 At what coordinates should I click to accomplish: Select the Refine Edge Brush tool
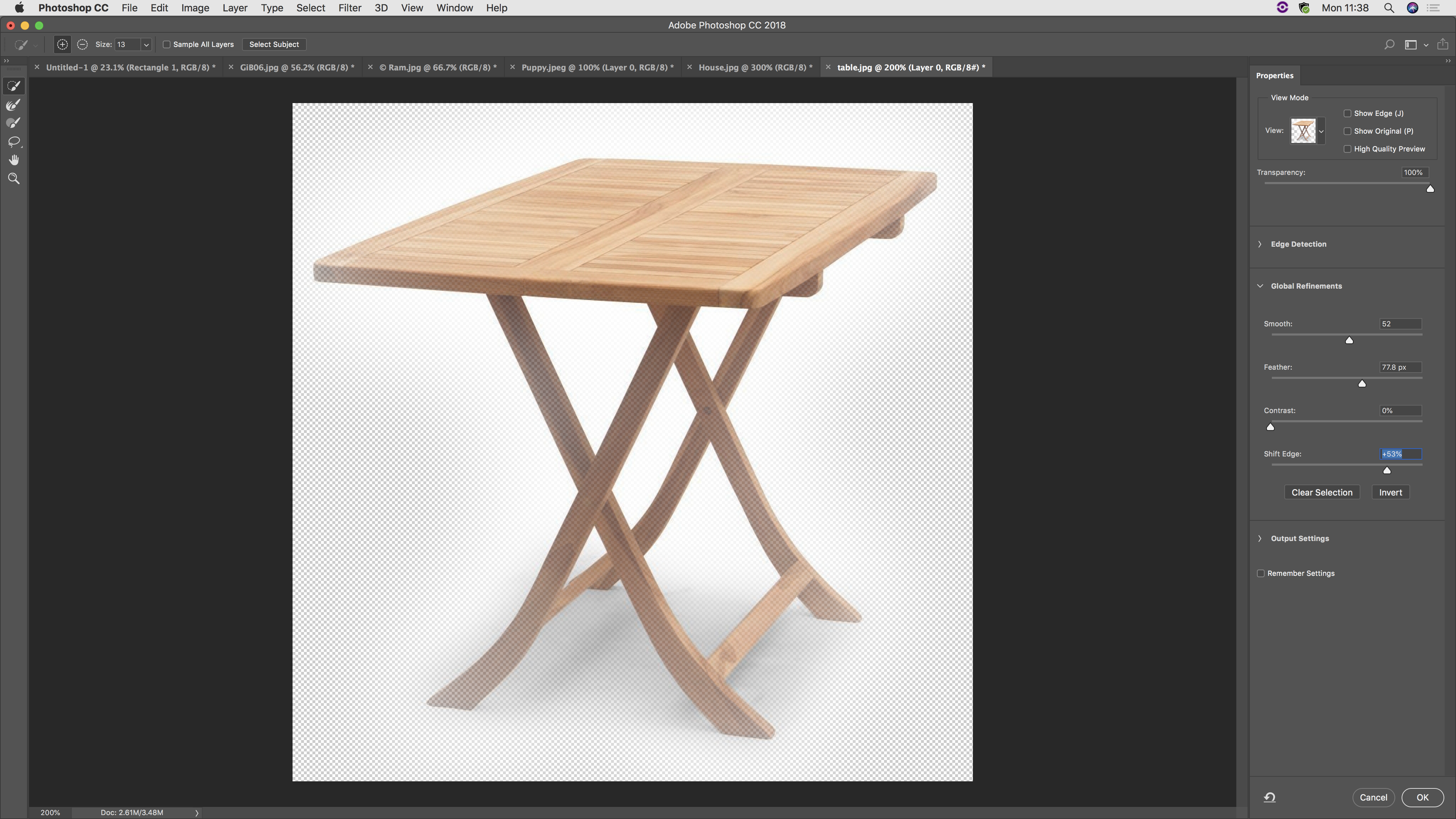[x=14, y=105]
